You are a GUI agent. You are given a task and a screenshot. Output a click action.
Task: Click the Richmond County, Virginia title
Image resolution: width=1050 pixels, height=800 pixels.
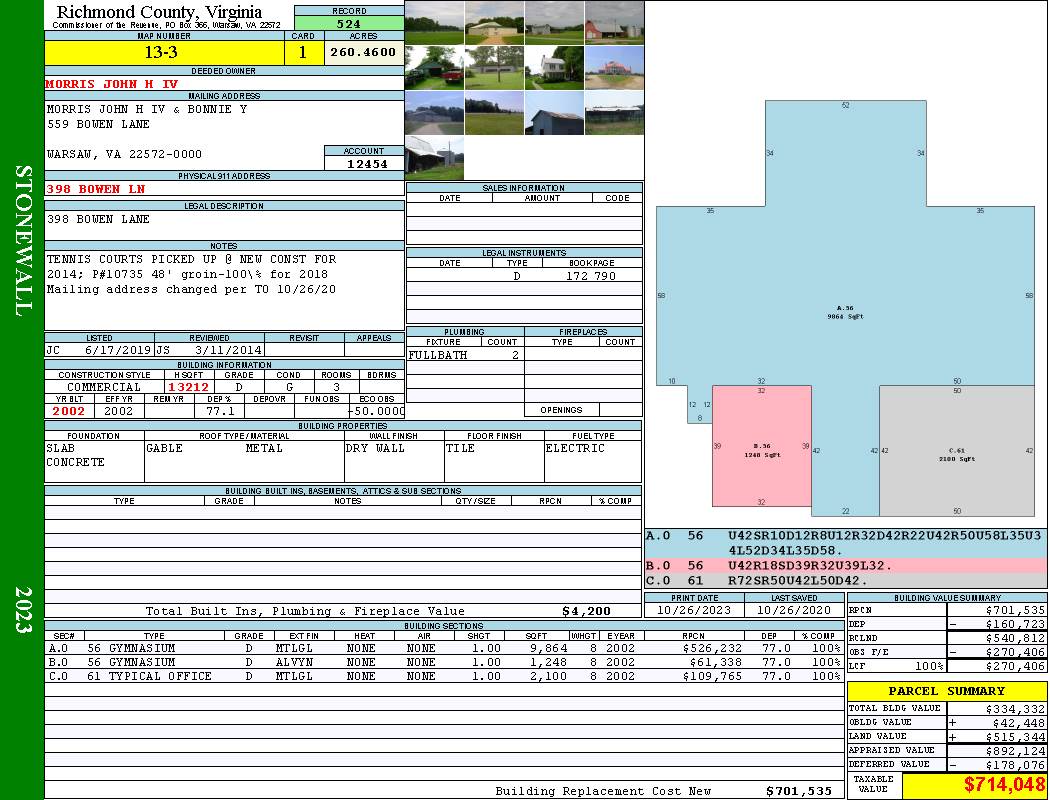click(x=159, y=12)
